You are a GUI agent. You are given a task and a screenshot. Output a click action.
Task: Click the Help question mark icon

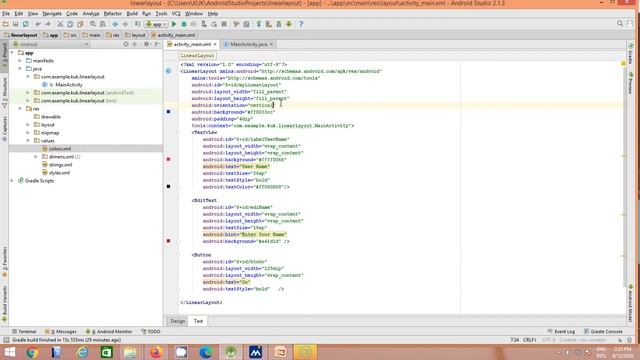(301, 24)
